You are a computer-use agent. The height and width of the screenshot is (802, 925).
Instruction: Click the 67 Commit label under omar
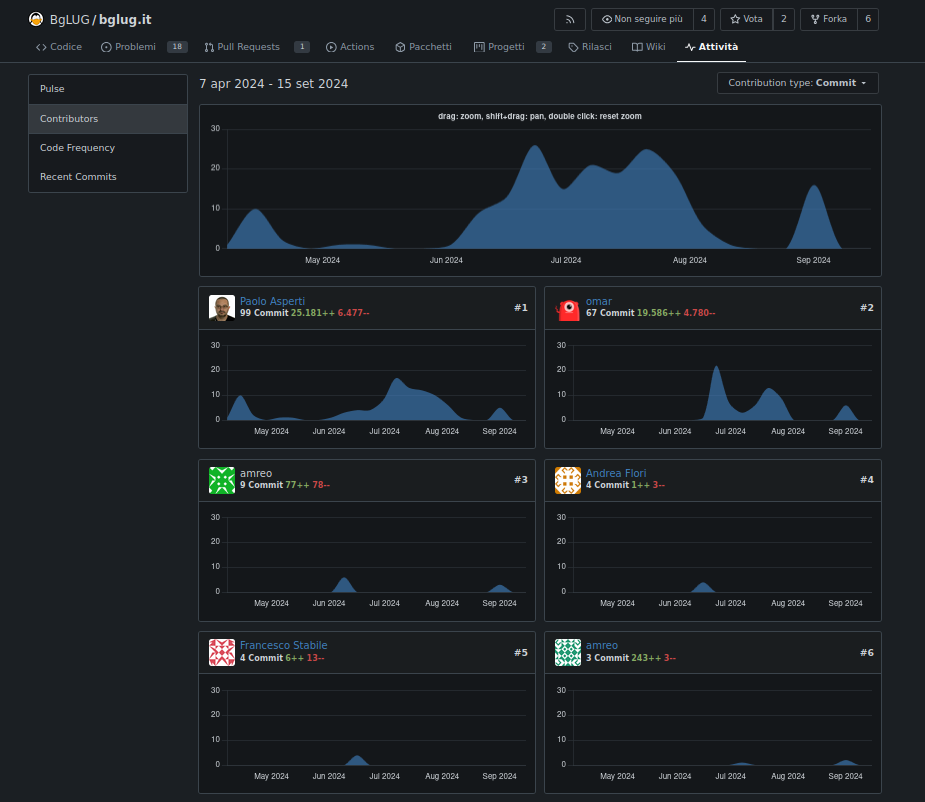coord(610,313)
